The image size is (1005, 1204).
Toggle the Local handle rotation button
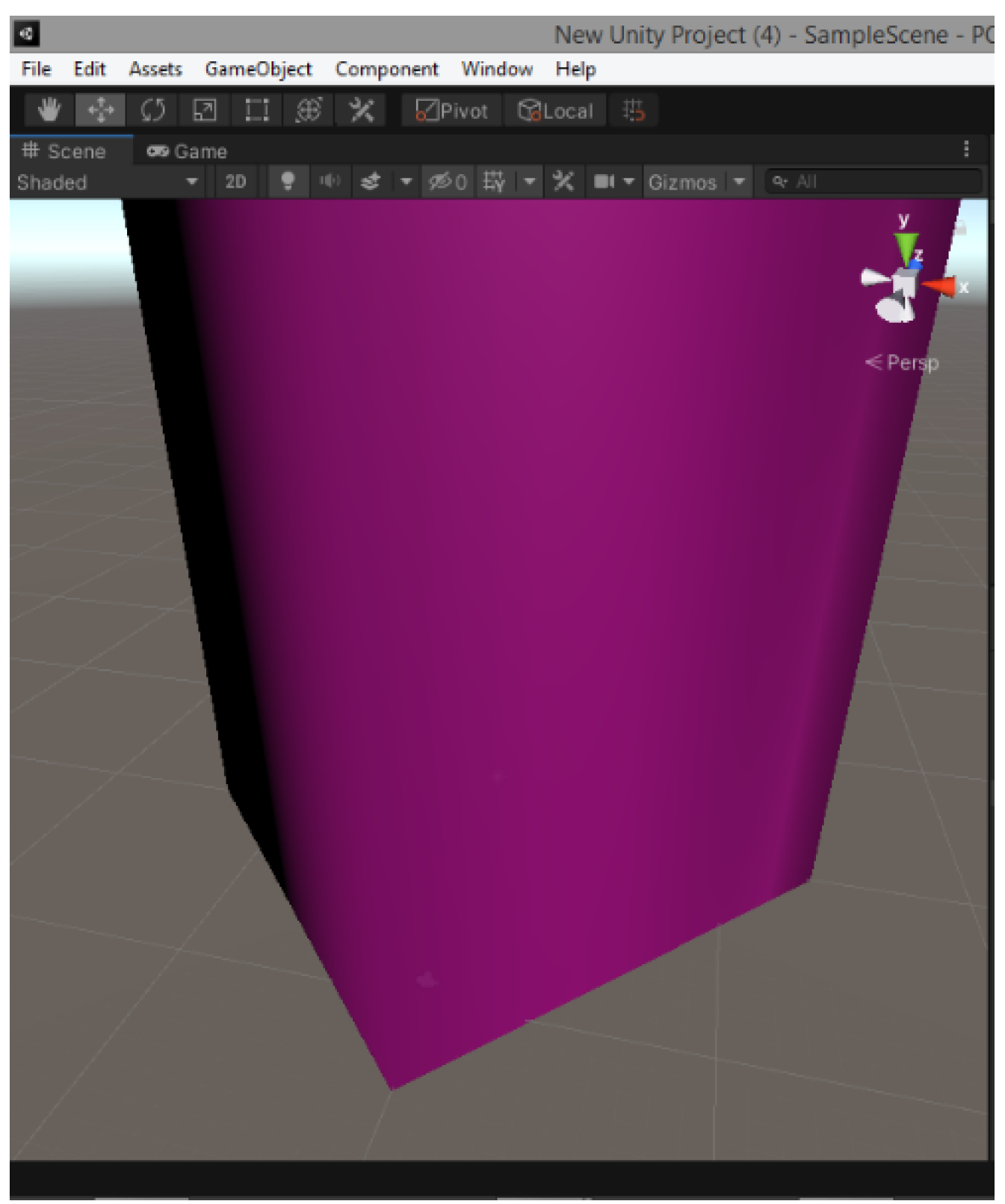click(555, 111)
